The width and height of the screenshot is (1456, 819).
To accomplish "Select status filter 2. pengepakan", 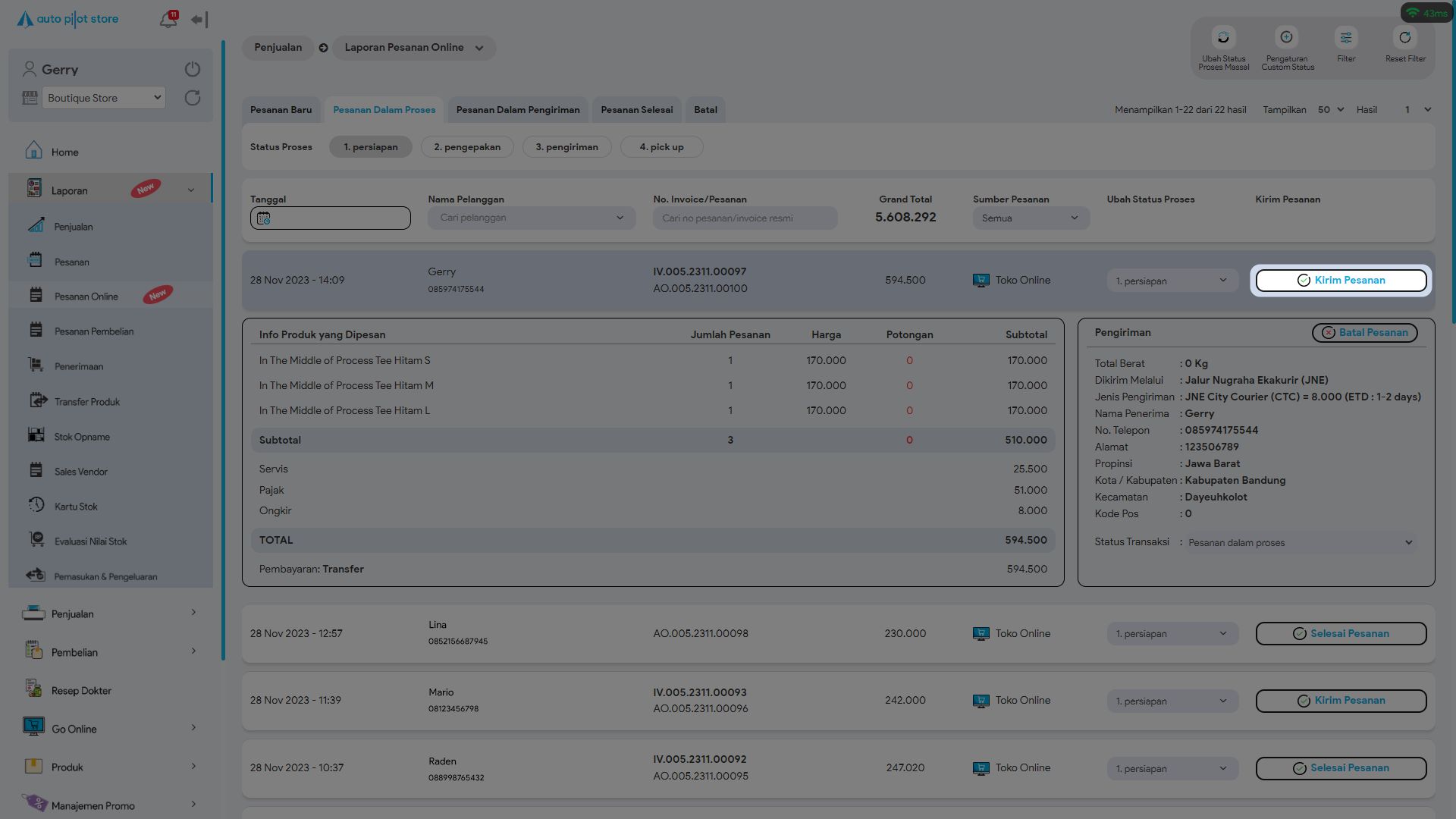I will (x=467, y=147).
